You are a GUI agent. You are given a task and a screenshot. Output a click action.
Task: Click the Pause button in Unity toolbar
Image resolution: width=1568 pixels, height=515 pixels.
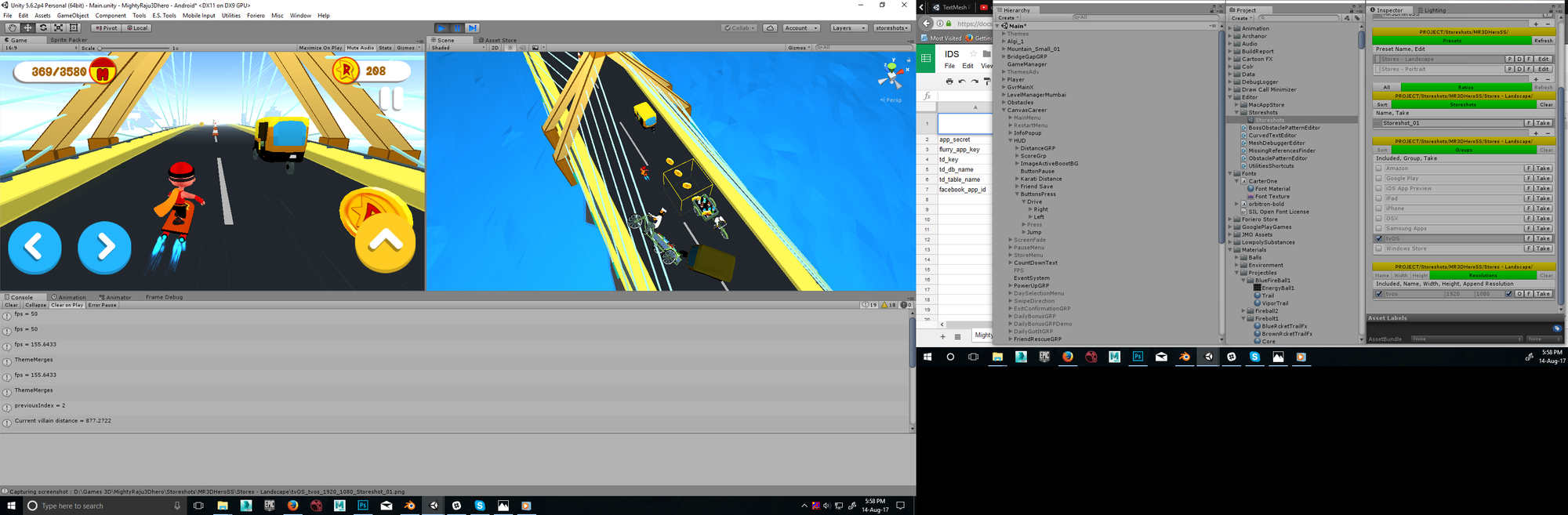click(457, 27)
